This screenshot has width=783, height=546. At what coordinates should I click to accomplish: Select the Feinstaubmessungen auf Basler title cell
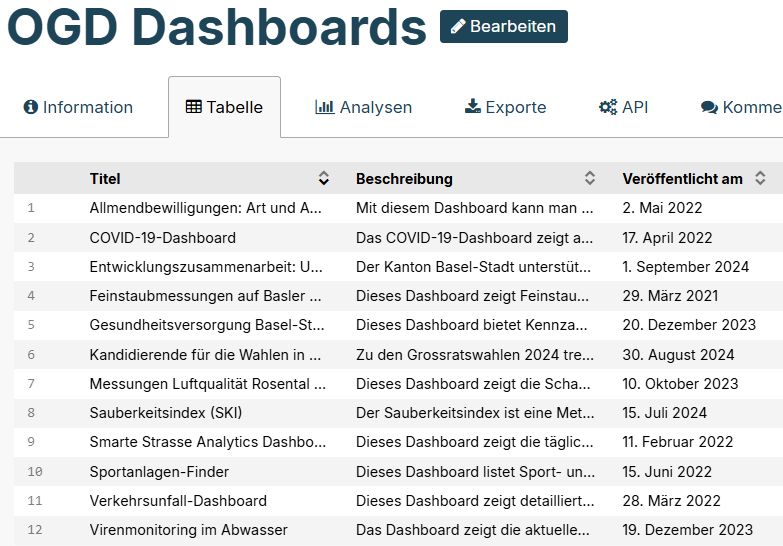[x=206, y=296]
